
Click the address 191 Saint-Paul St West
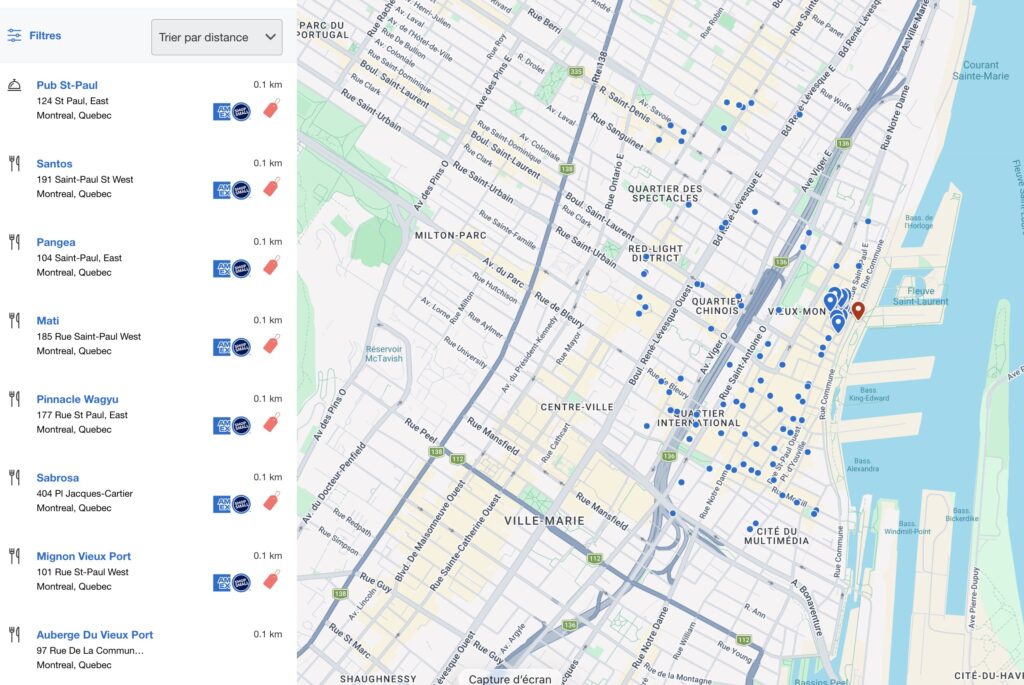click(x=85, y=179)
